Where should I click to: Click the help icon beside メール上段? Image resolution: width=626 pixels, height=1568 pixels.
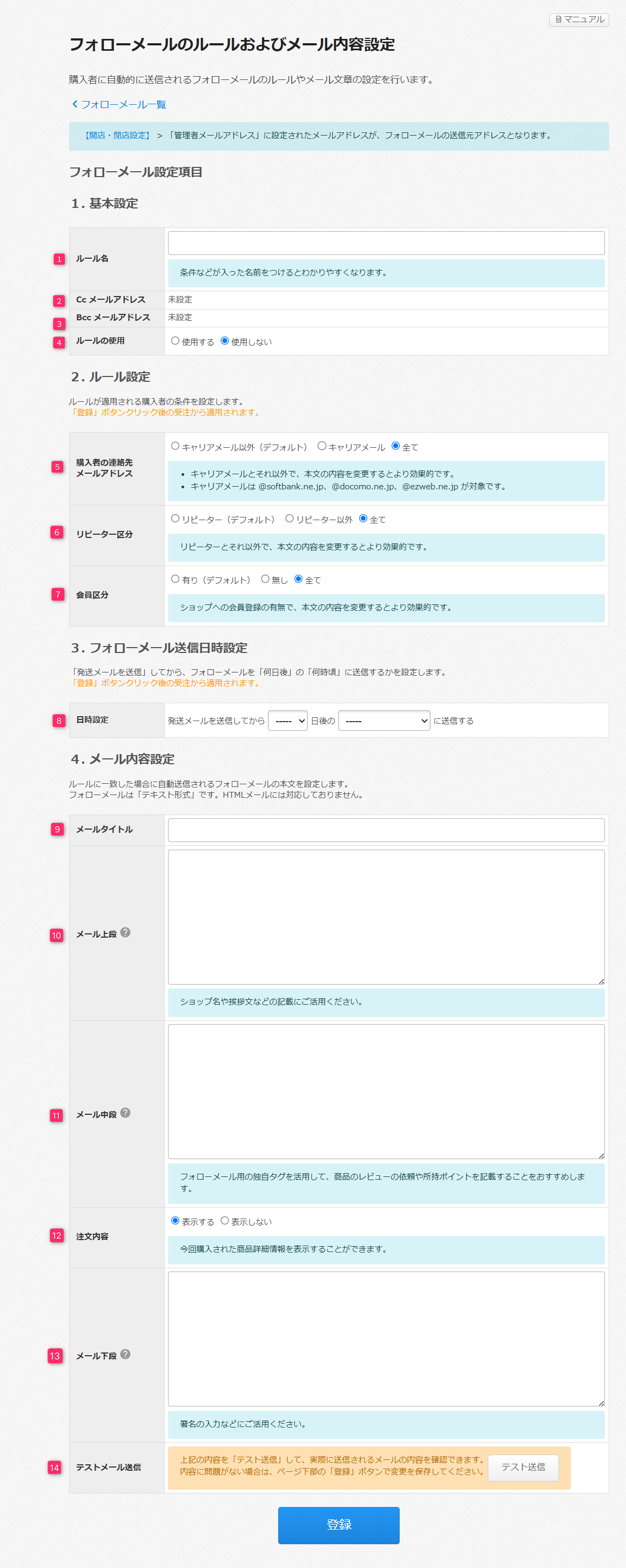coord(125,932)
